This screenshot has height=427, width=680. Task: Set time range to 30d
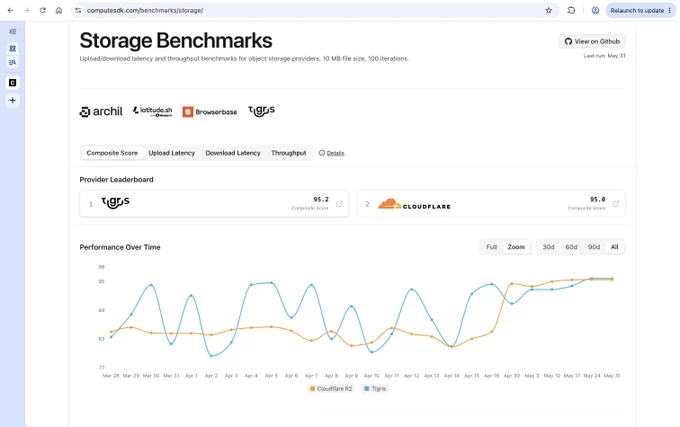[549, 247]
